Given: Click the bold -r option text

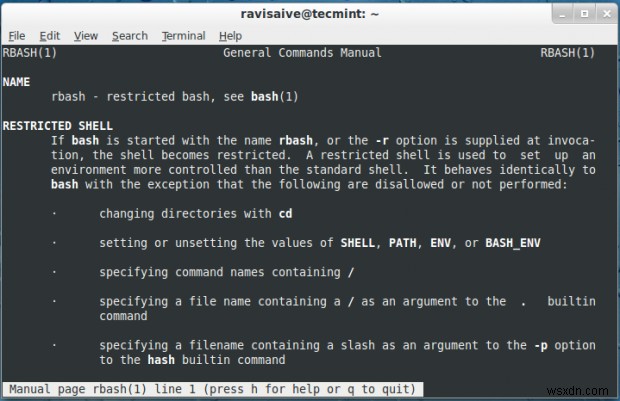Looking at the screenshot, I should 382,140.
